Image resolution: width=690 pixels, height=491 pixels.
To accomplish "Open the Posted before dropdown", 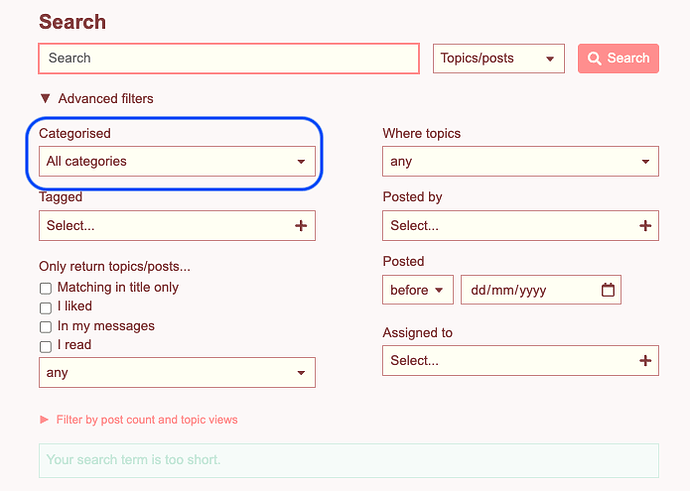I will click(418, 290).
